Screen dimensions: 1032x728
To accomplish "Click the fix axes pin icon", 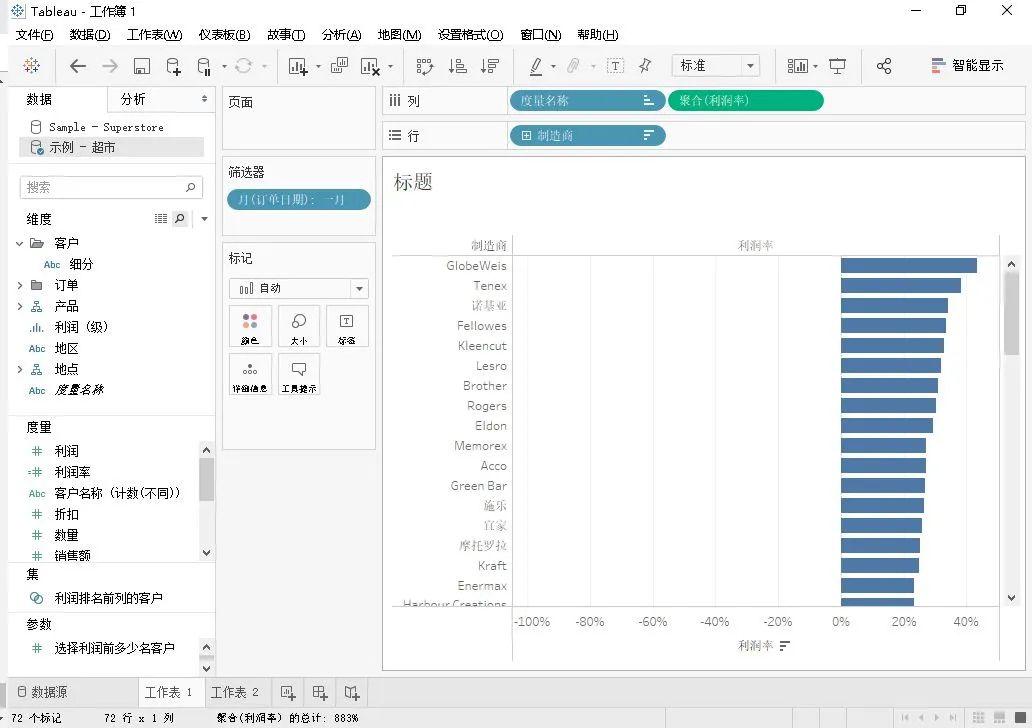I will (645, 66).
